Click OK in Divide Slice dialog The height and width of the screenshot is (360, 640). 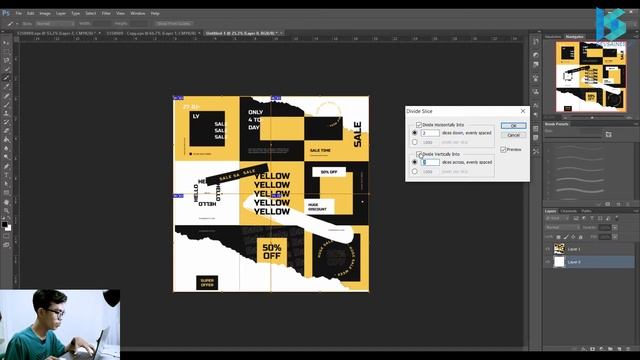pos(513,126)
